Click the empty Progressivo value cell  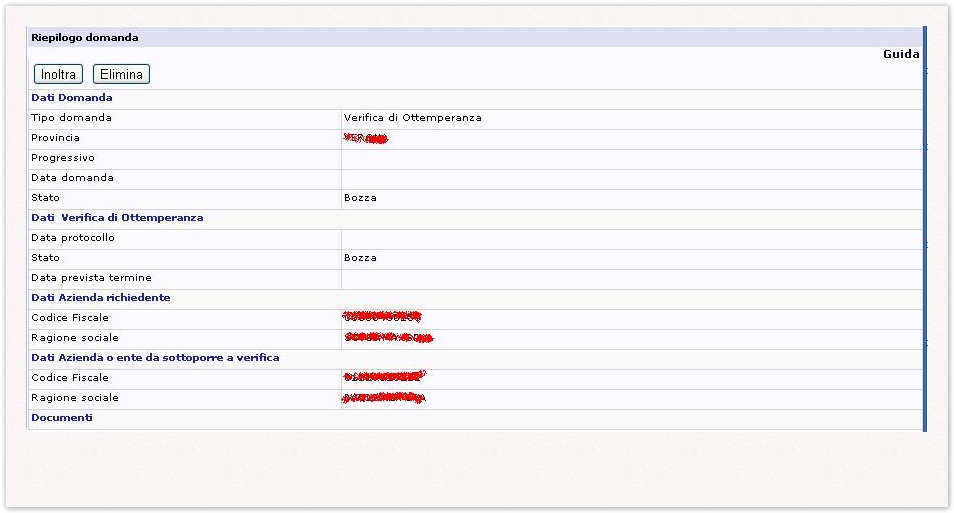click(x=630, y=158)
